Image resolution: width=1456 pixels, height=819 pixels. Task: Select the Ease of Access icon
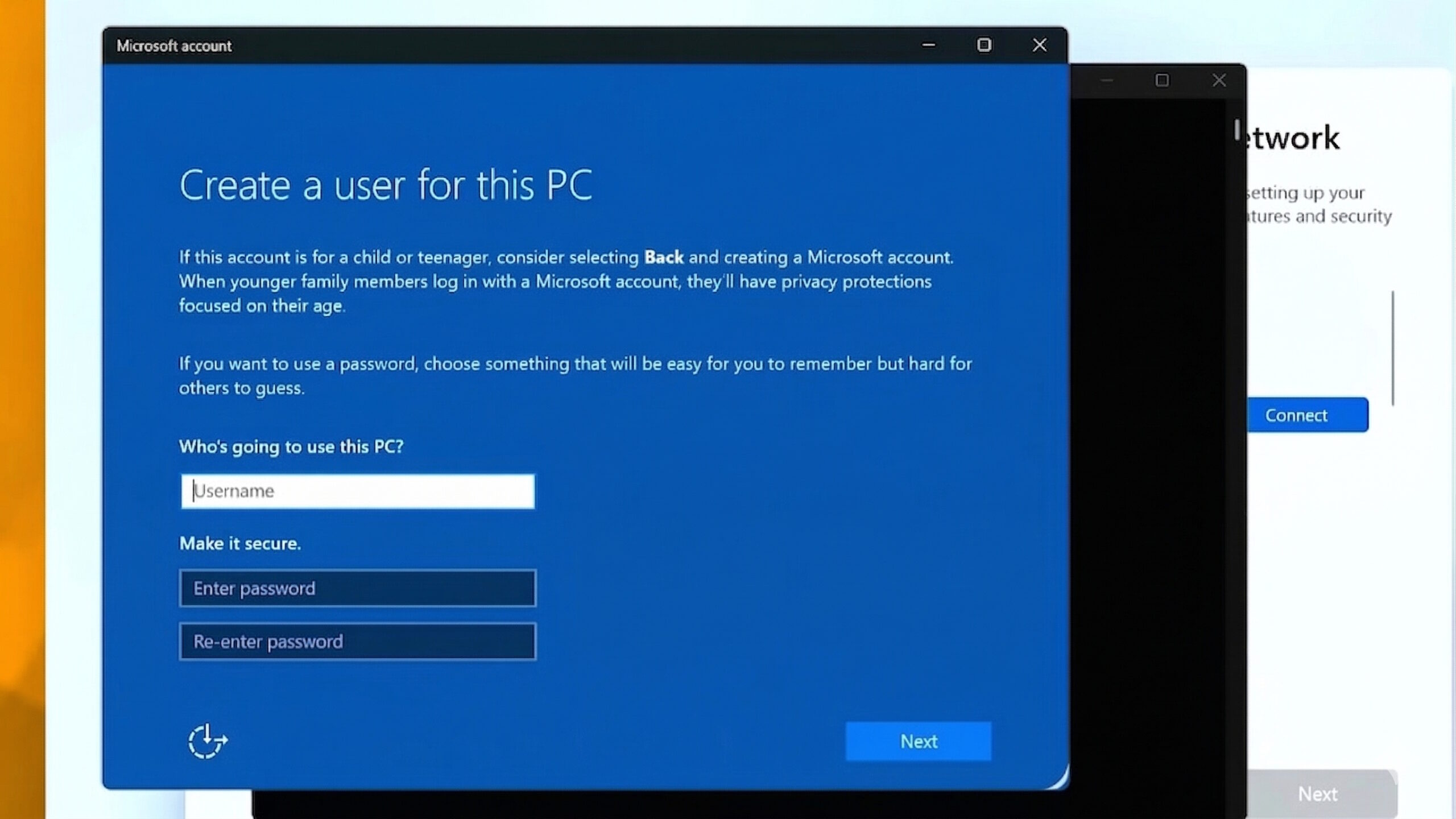(207, 742)
